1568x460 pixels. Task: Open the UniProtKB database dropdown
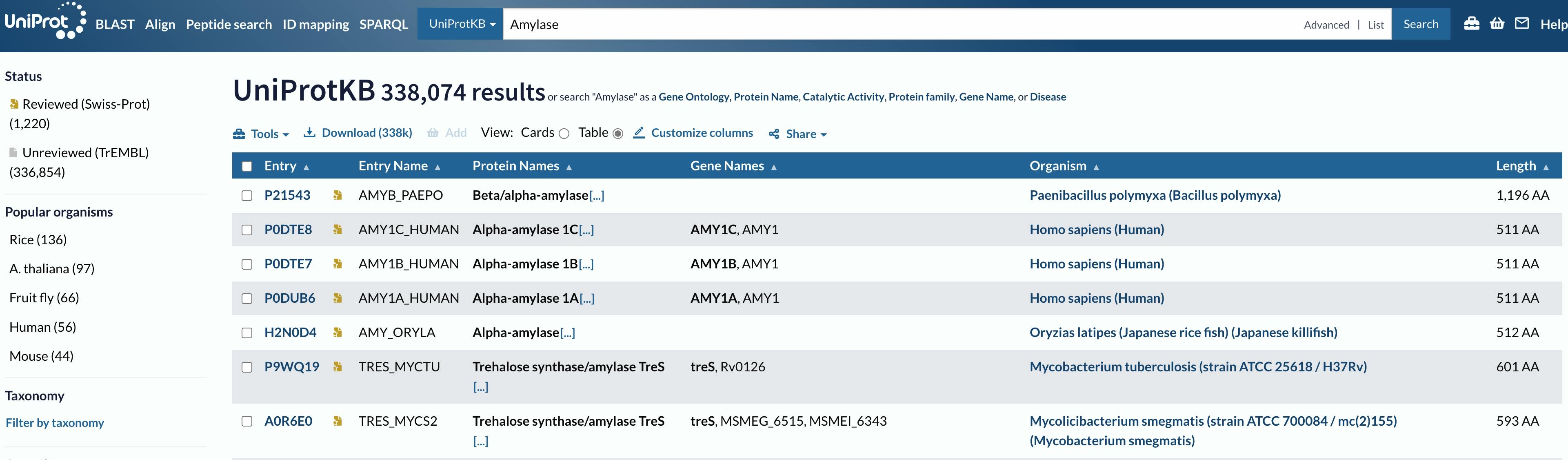[x=461, y=24]
